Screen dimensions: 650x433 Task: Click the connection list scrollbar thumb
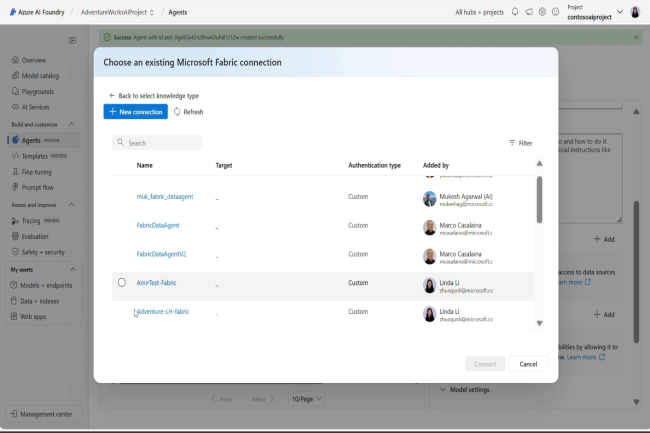pos(539,200)
